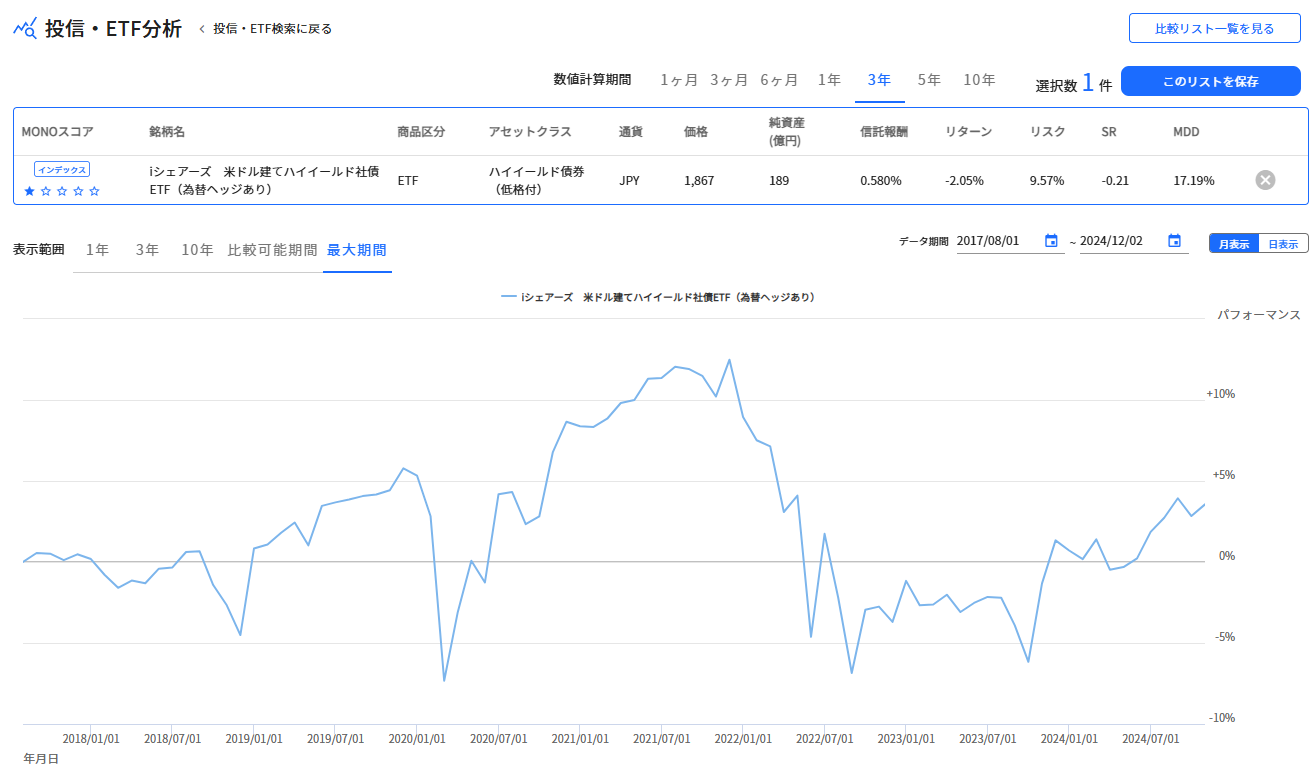Click the SR column header
This screenshot has width=1314, height=781.
1109,131
